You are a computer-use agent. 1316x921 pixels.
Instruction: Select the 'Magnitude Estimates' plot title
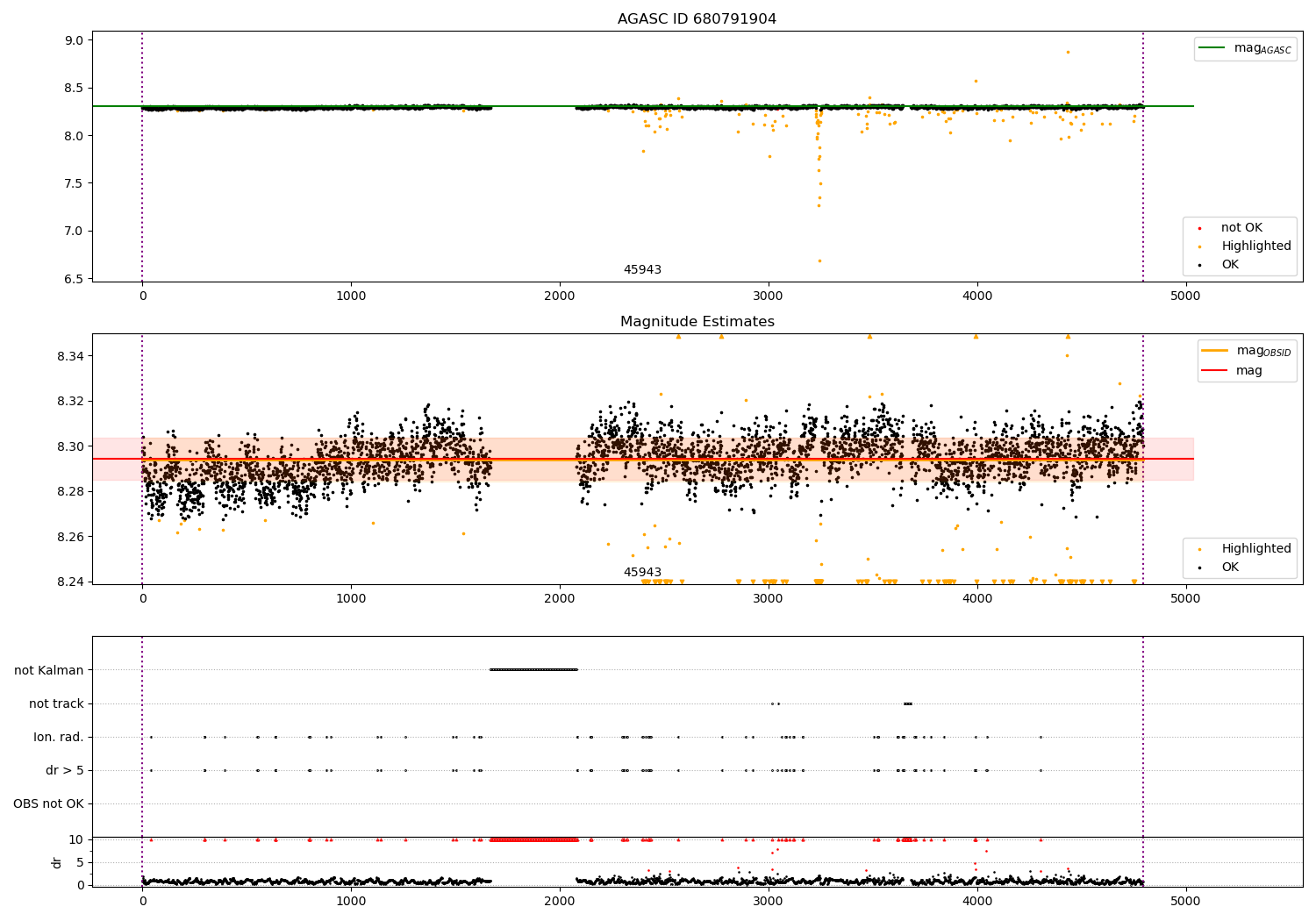[x=697, y=322]
